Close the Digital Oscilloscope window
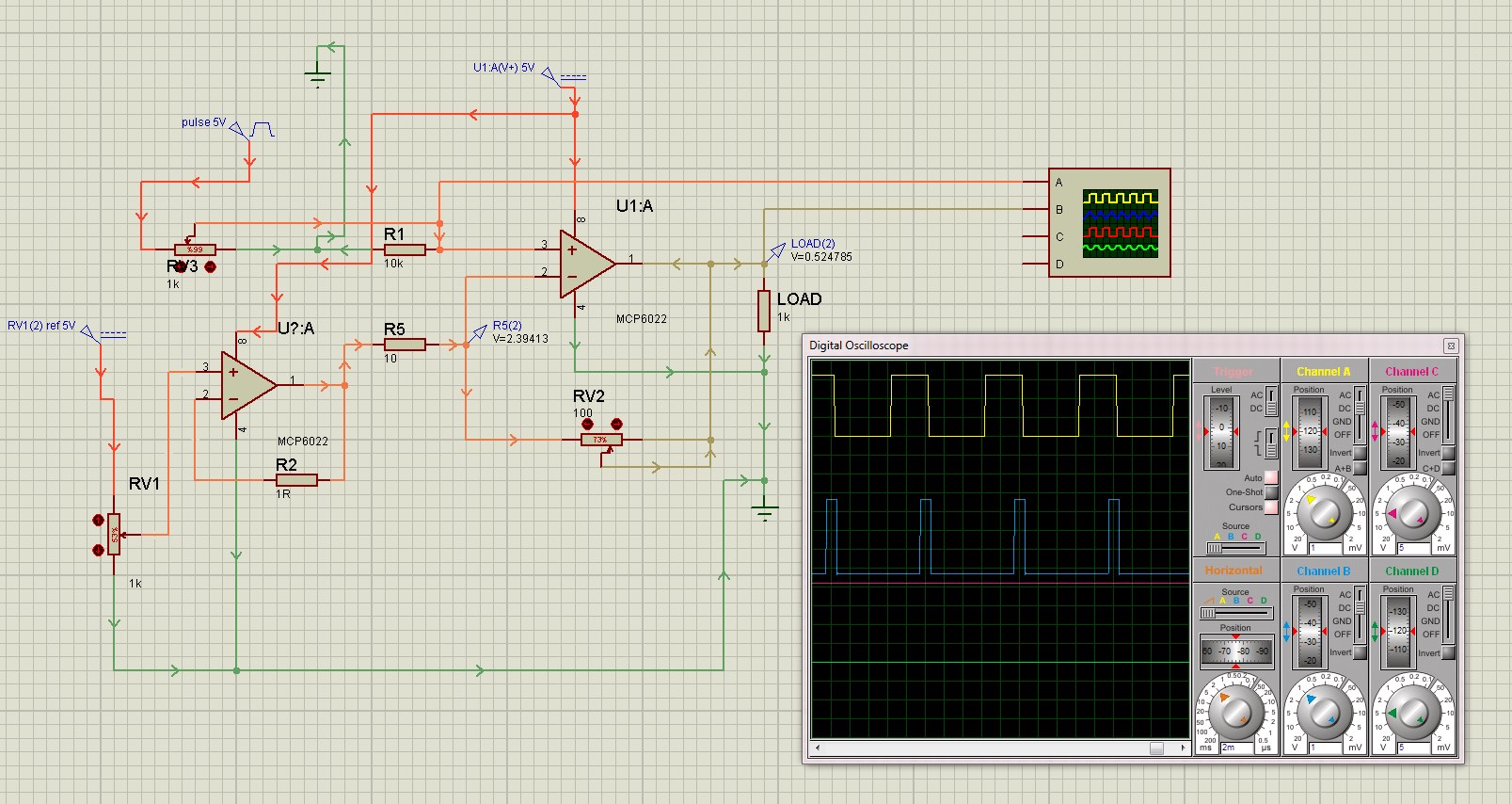This screenshot has width=1512, height=804. point(1451,346)
